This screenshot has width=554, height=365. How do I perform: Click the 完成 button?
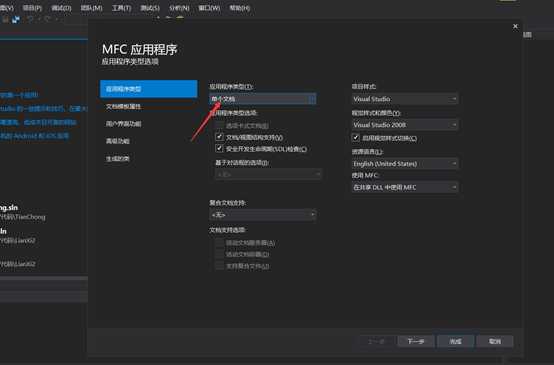pyautogui.click(x=455, y=341)
